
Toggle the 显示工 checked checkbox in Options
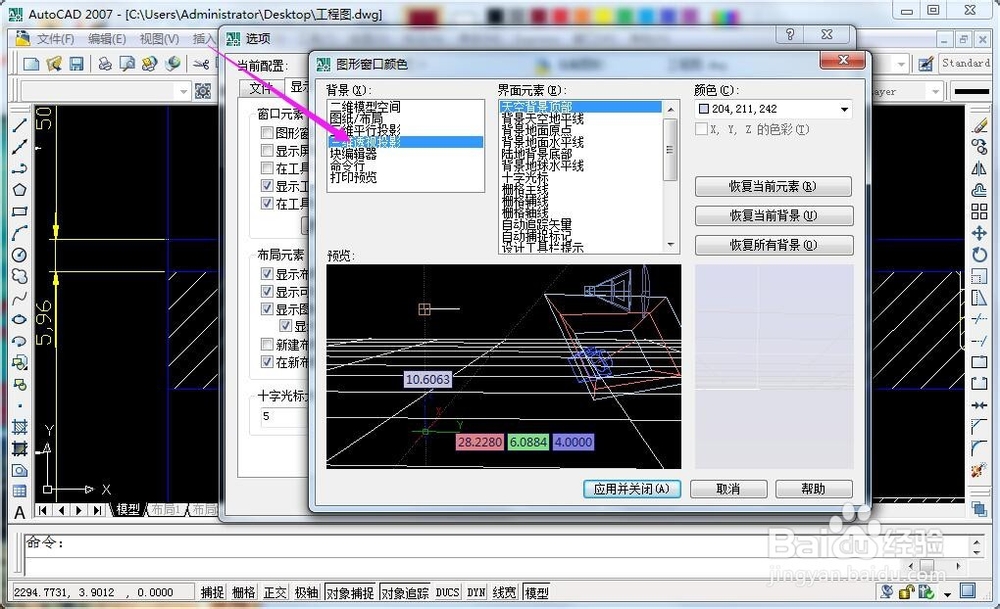pyautogui.click(x=267, y=186)
